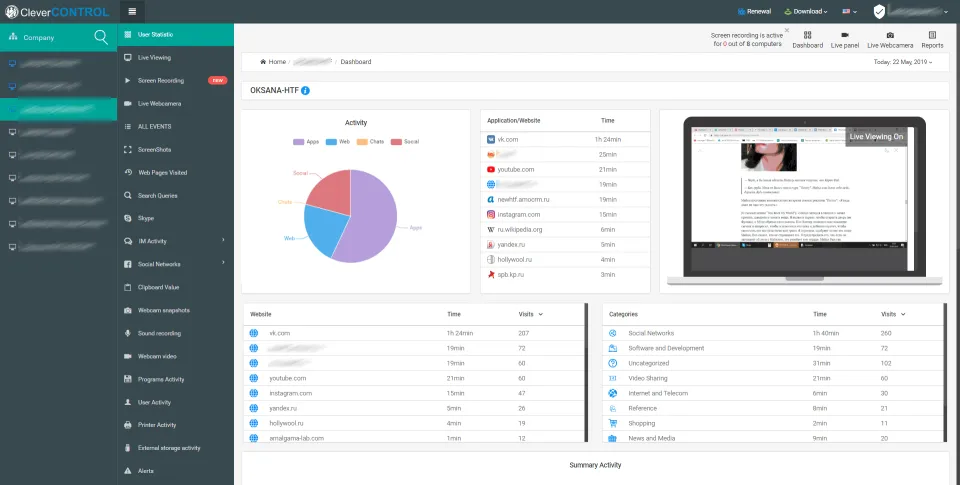Click the Renewal link
Viewport: 960px width, 485px height.
click(753, 11)
